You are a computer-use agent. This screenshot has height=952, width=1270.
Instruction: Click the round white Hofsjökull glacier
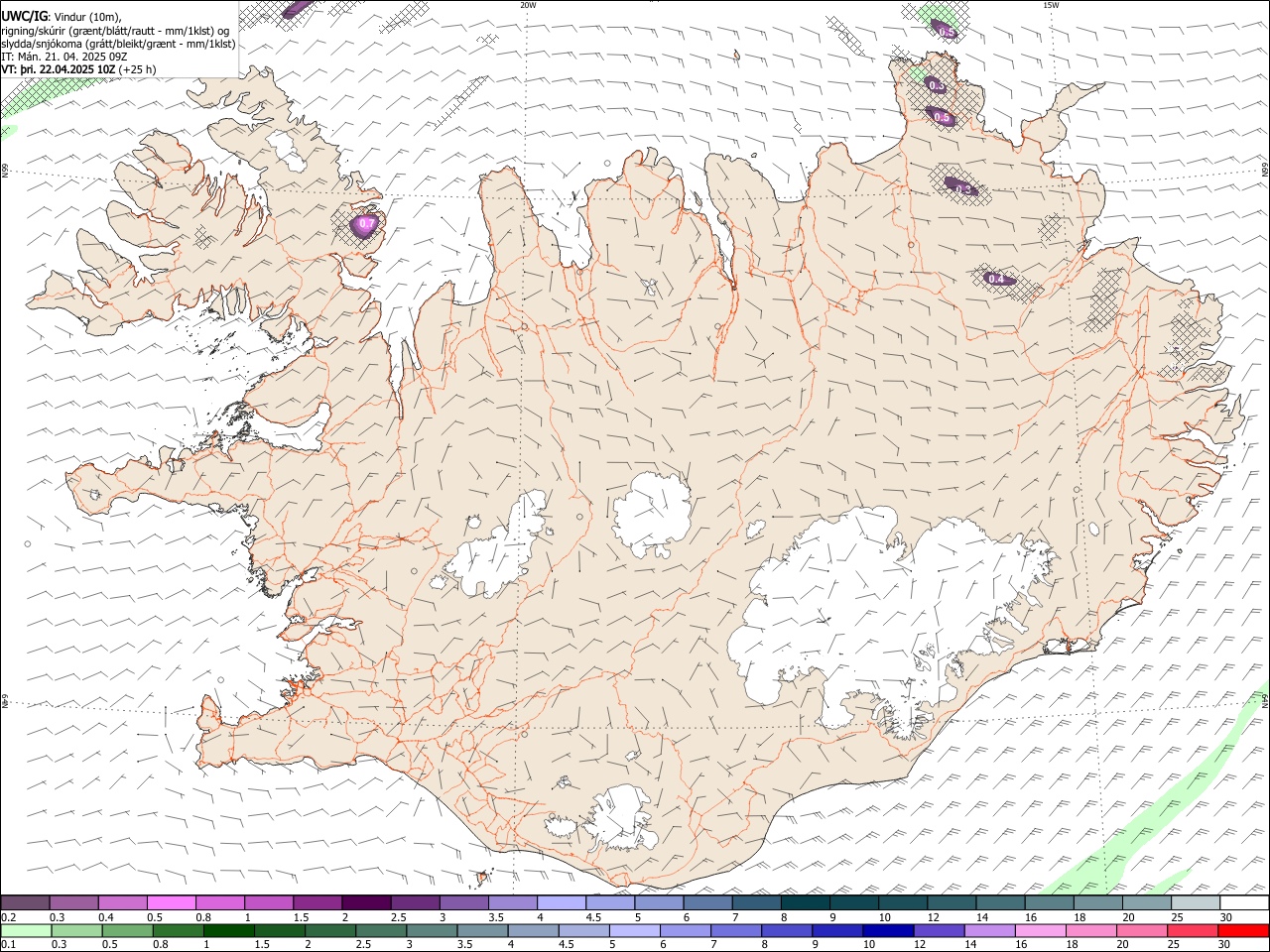click(652, 514)
